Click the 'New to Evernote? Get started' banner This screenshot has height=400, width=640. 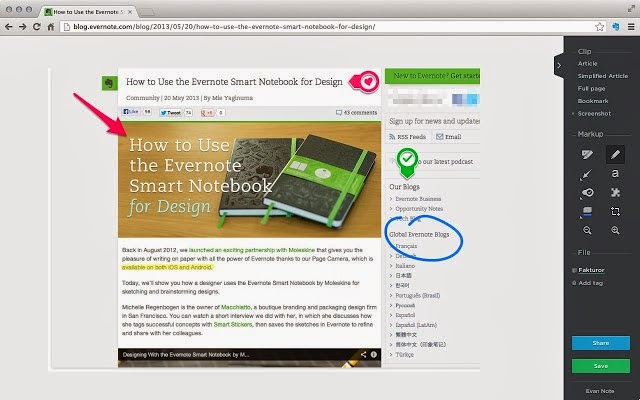pyautogui.click(x=432, y=76)
